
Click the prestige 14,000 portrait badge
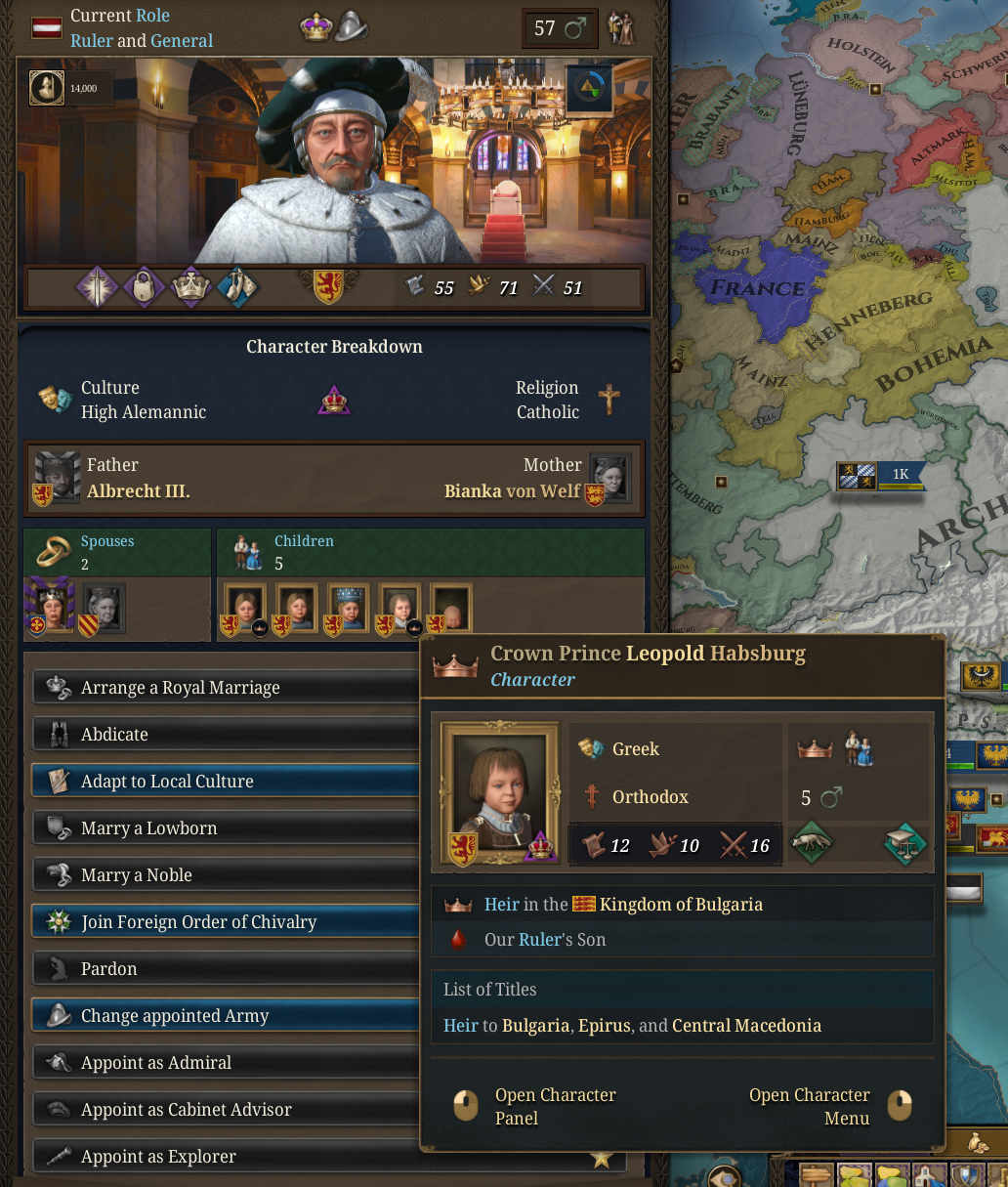70,88
